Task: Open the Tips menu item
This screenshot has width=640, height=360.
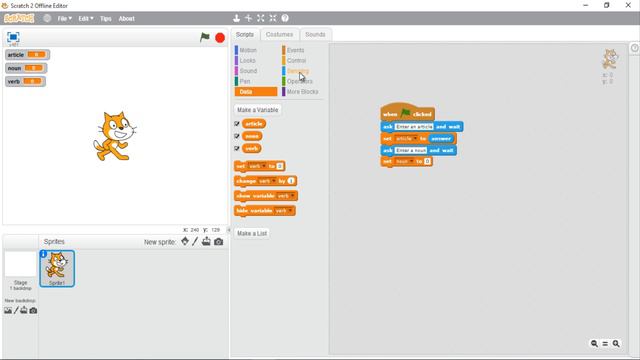Action: pyautogui.click(x=106, y=18)
